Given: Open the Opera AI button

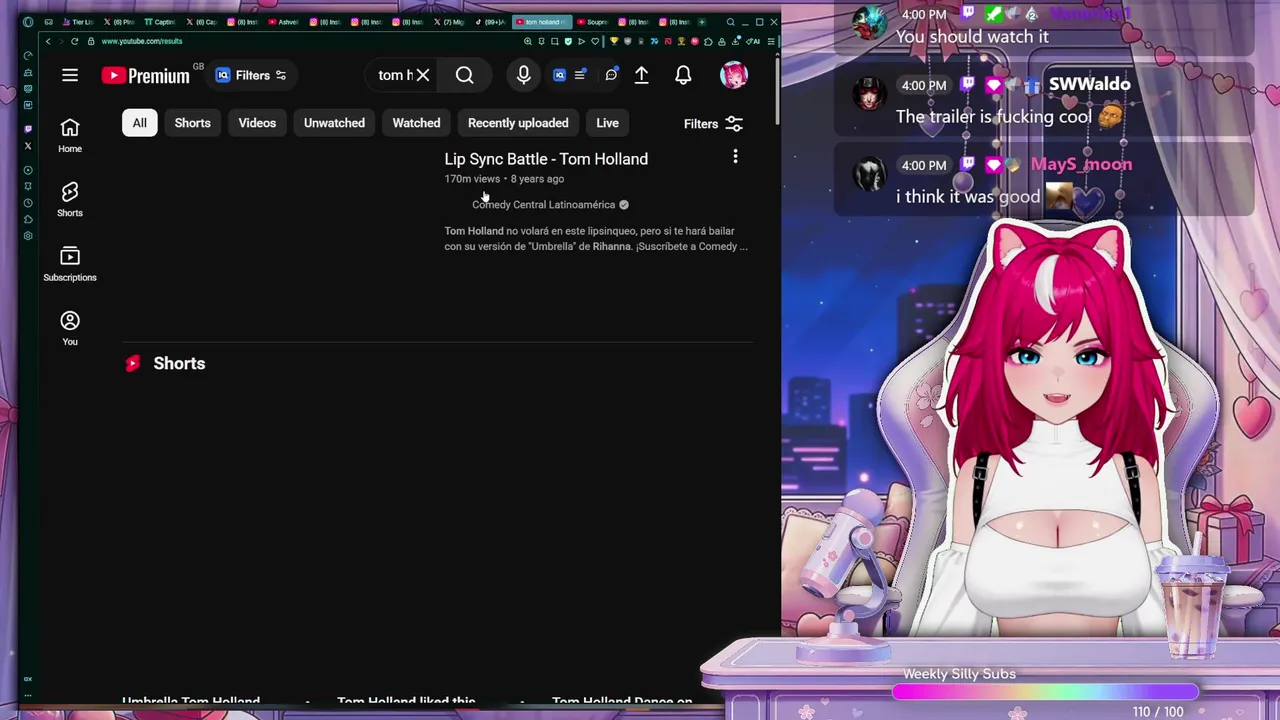Looking at the screenshot, I should pyautogui.click(x=753, y=41).
